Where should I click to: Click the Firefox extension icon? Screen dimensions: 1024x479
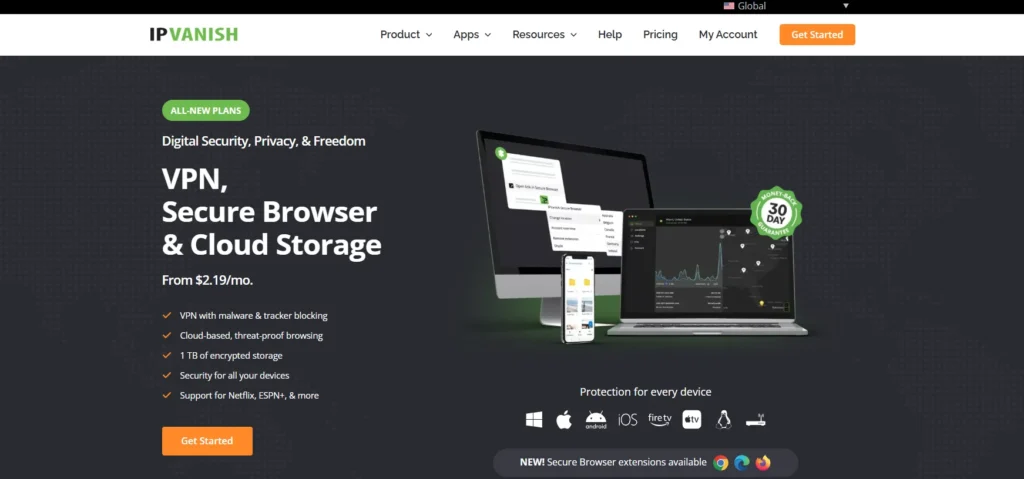point(764,462)
